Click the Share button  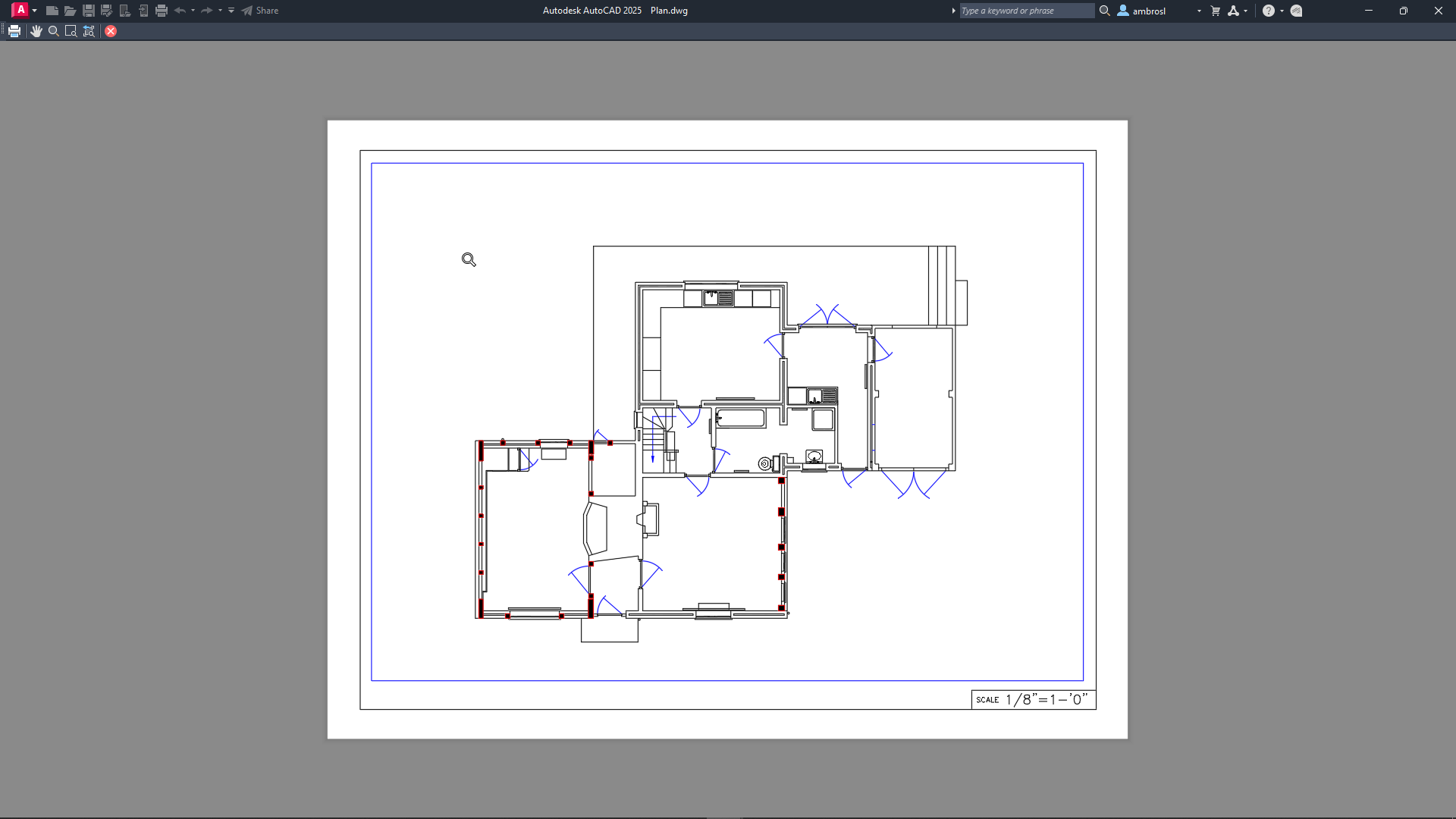(260, 11)
